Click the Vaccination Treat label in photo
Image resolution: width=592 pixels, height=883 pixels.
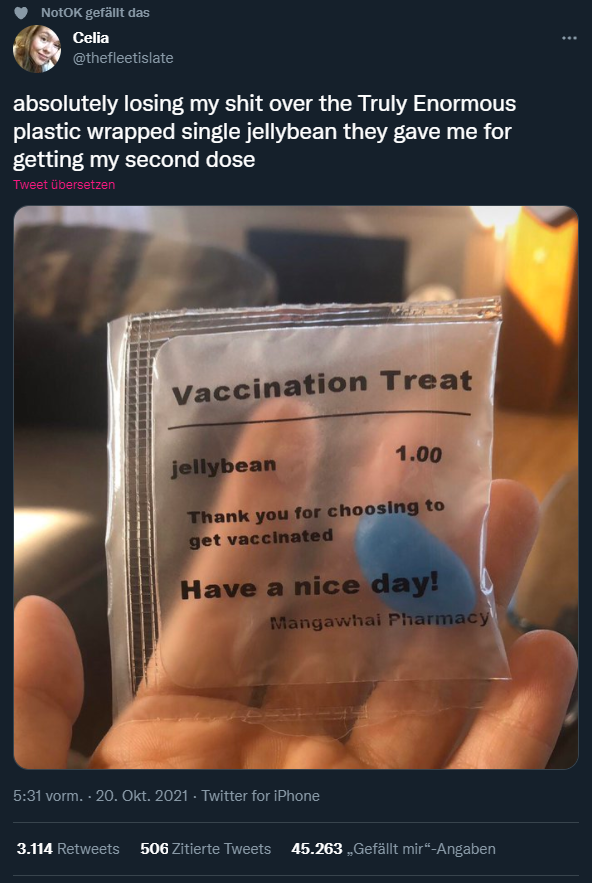[322, 385]
